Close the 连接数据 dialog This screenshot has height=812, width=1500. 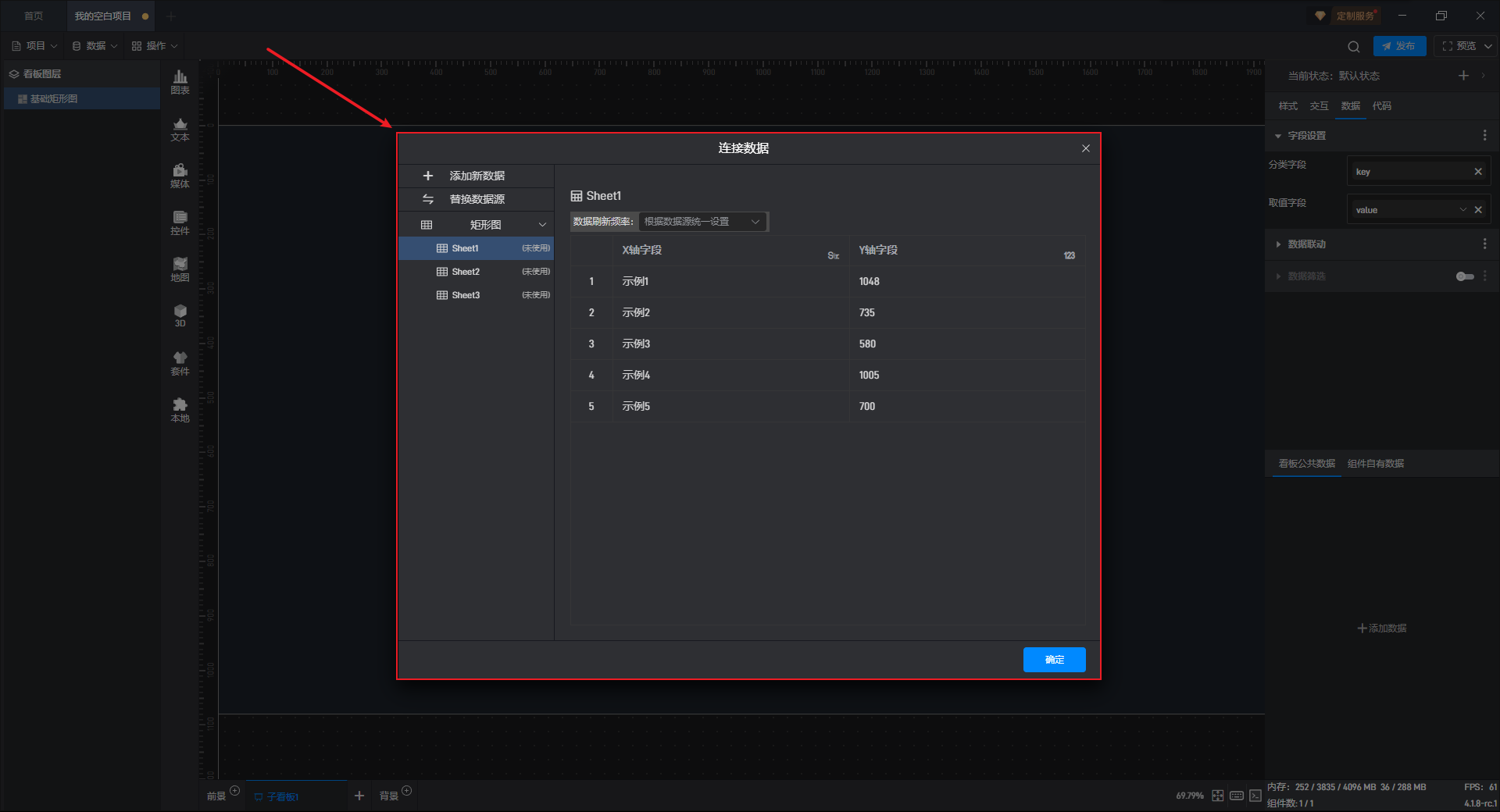tap(1085, 148)
